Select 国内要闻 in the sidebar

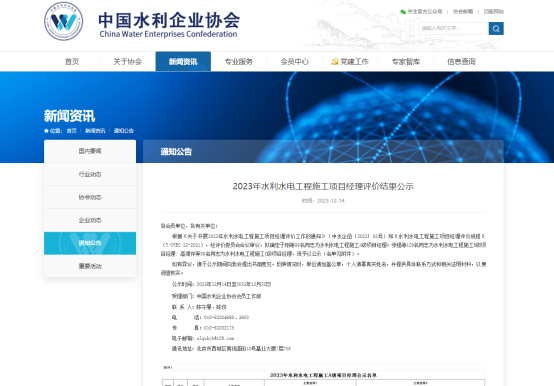point(90,151)
